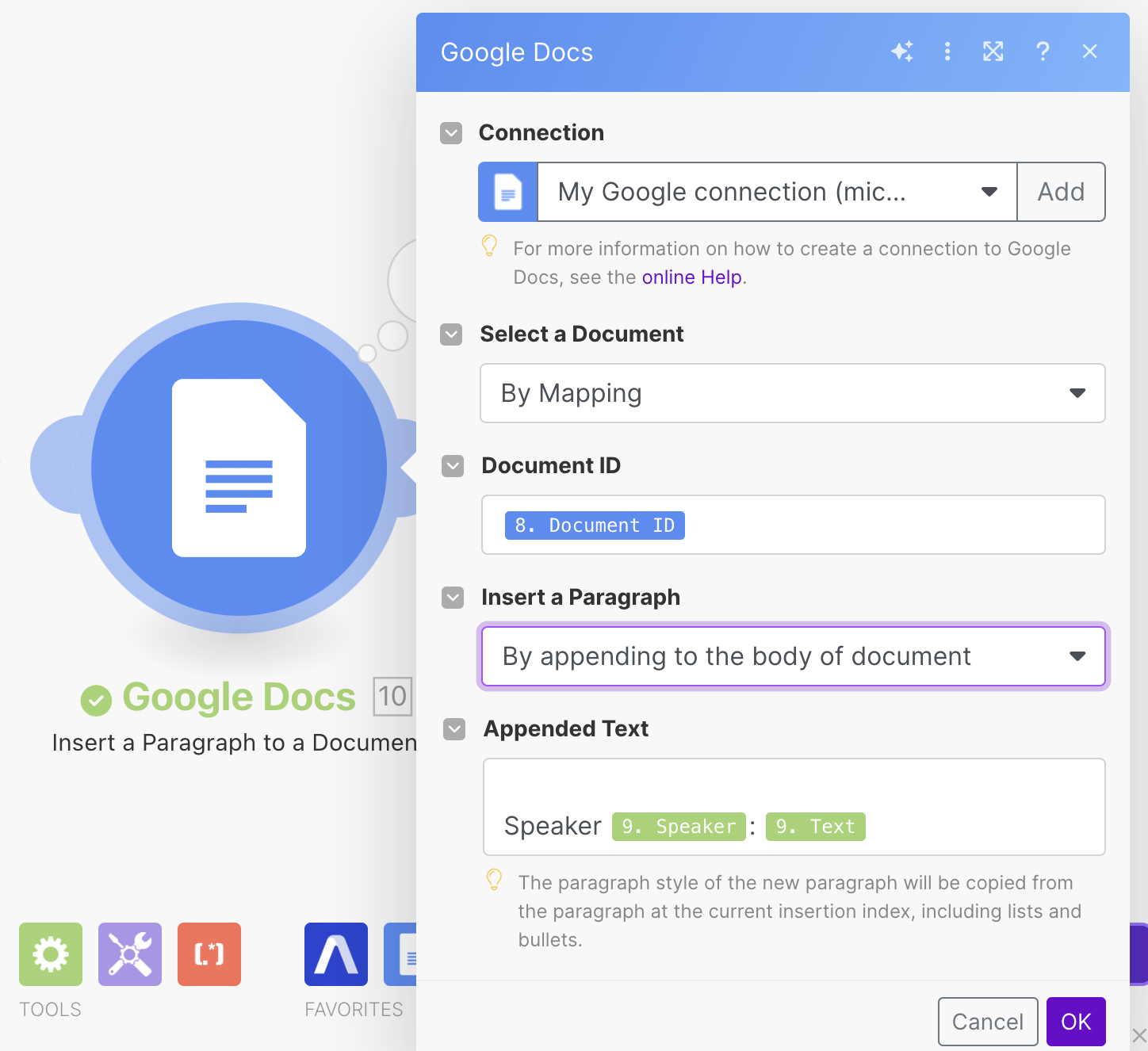
Task: Select the '8. Document ID' mapped pill
Action: [x=595, y=525]
